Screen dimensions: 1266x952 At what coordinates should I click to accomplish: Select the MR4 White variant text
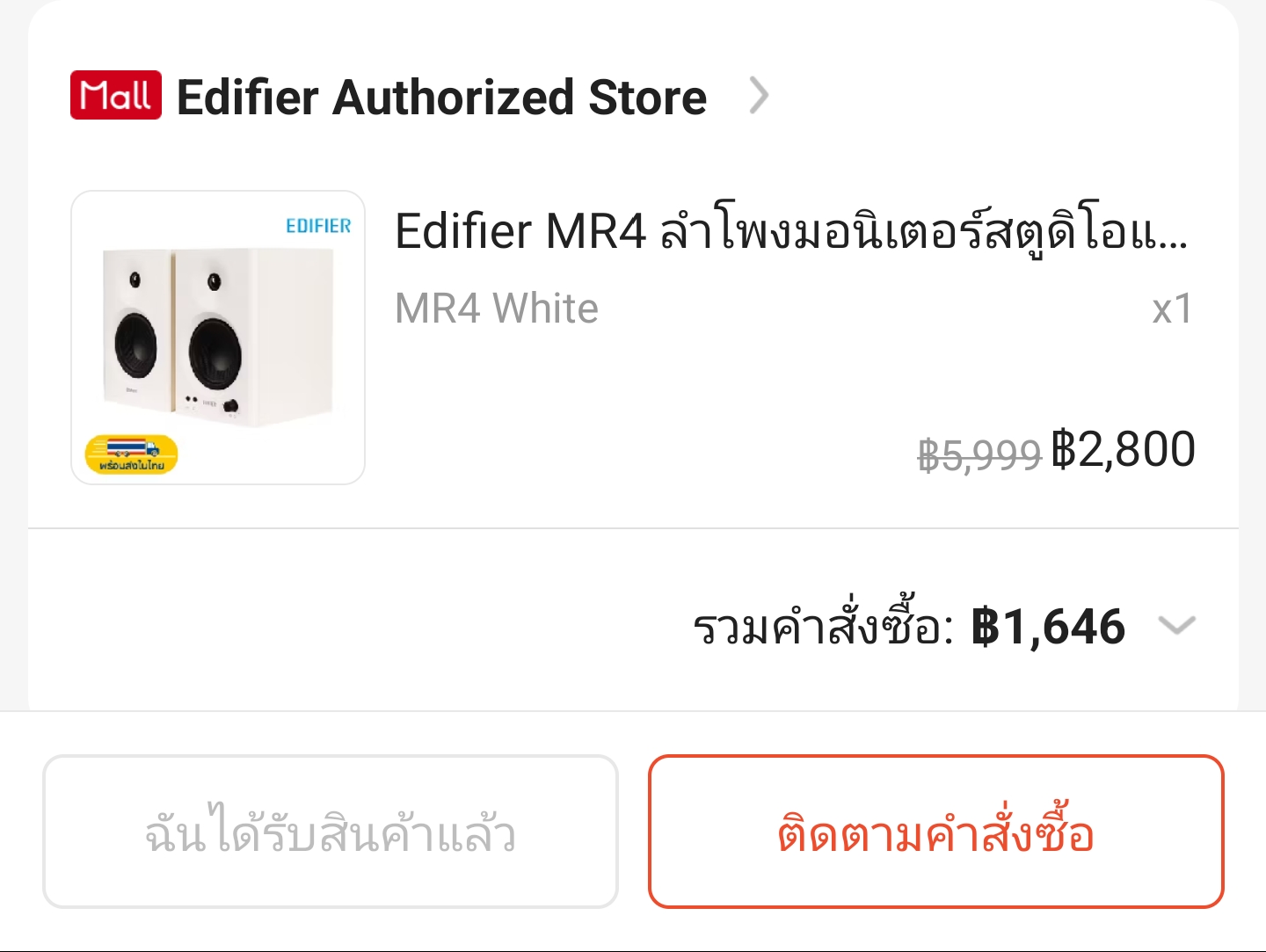click(x=497, y=309)
